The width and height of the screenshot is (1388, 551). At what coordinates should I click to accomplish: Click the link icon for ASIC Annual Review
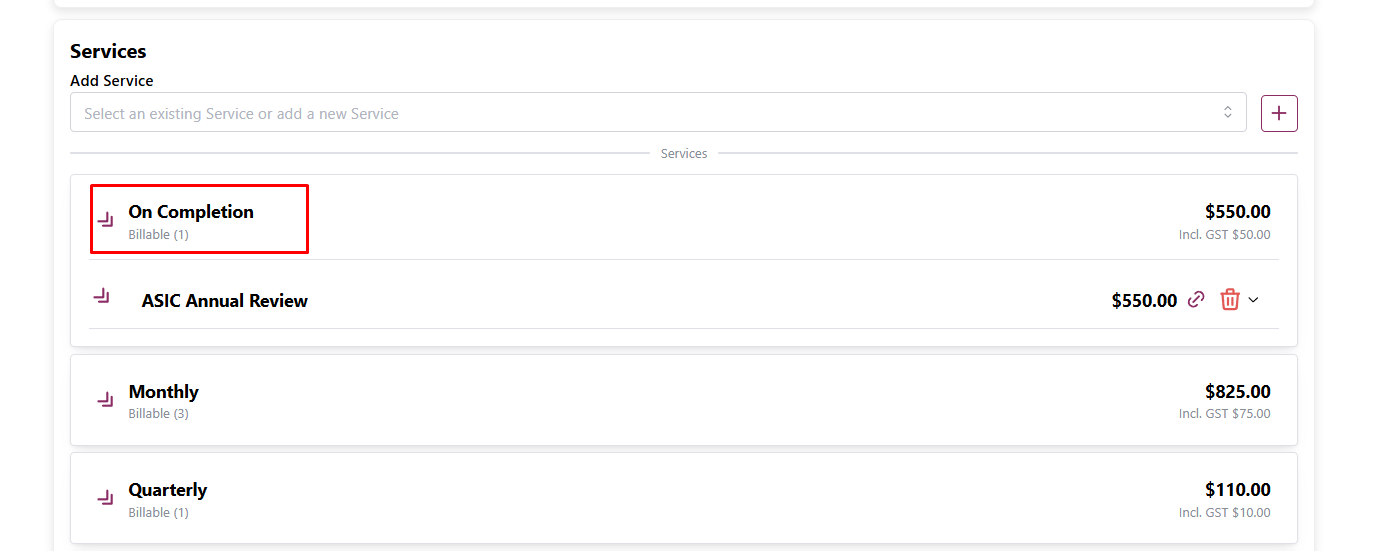(x=1196, y=299)
